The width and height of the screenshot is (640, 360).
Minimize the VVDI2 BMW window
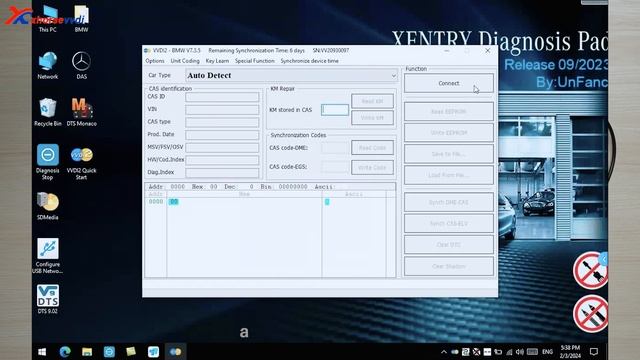coord(447,51)
